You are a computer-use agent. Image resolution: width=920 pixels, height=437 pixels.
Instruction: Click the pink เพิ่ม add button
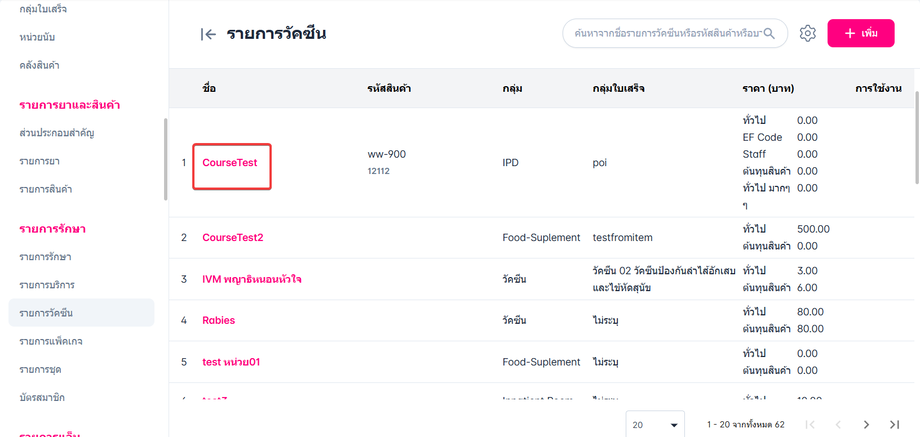pos(860,34)
